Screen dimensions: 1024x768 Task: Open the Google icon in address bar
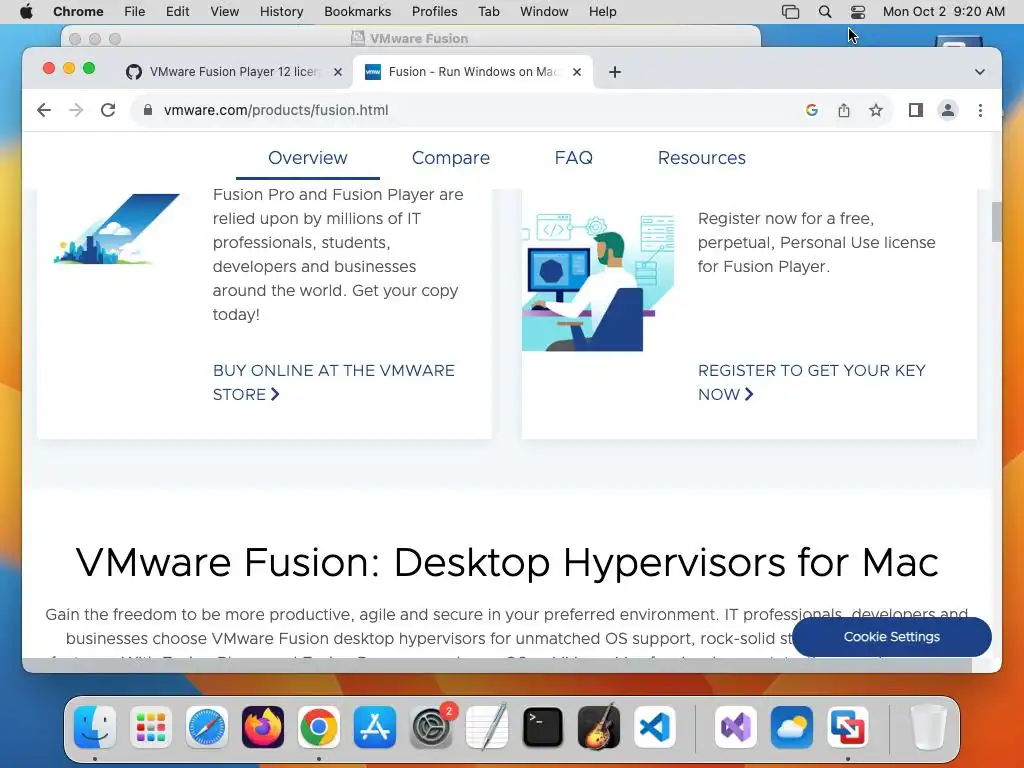812,110
